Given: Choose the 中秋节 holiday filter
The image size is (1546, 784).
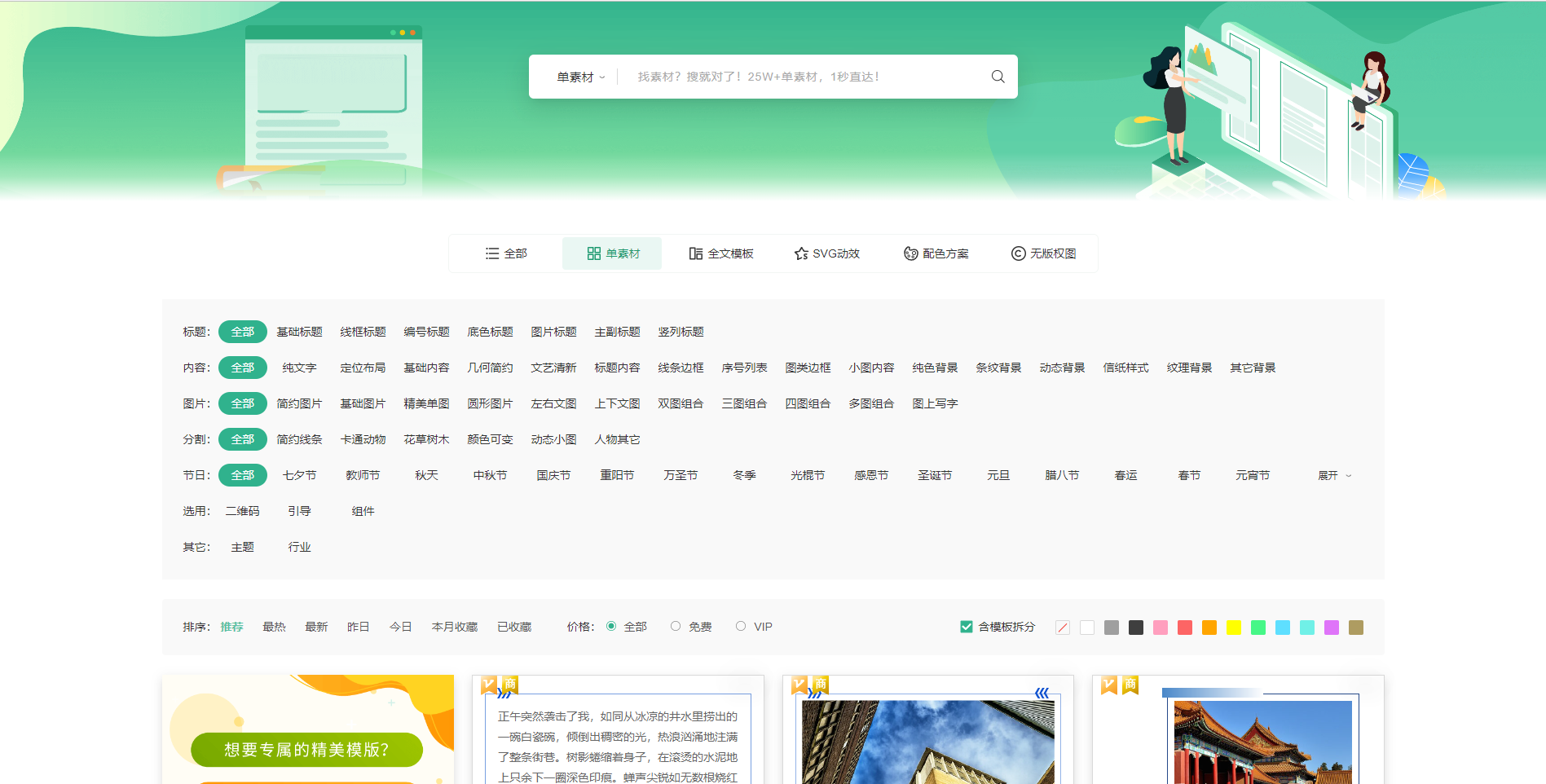Looking at the screenshot, I should 490,475.
